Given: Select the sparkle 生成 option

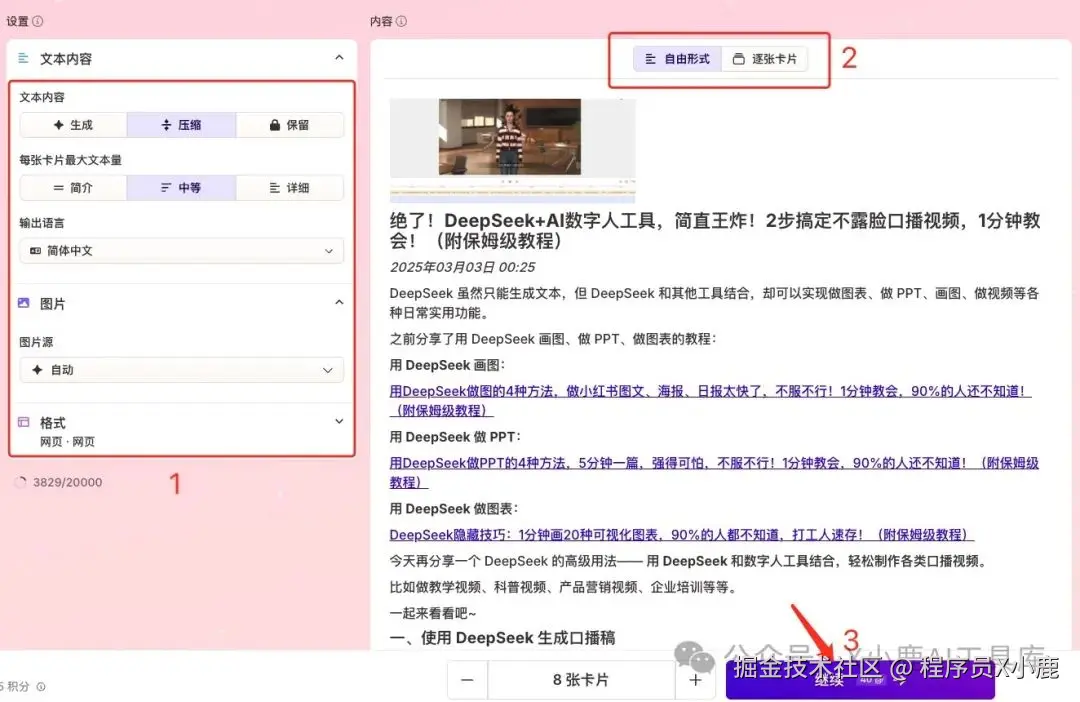Looking at the screenshot, I should [x=71, y=124].
